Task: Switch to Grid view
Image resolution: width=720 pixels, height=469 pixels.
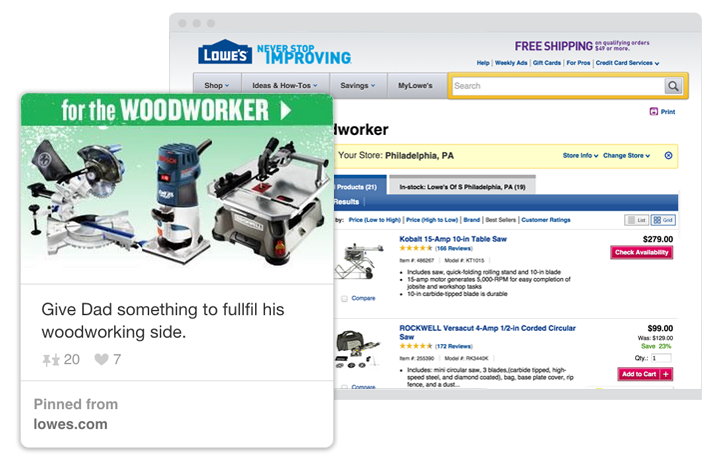Action: pos(663,220)
